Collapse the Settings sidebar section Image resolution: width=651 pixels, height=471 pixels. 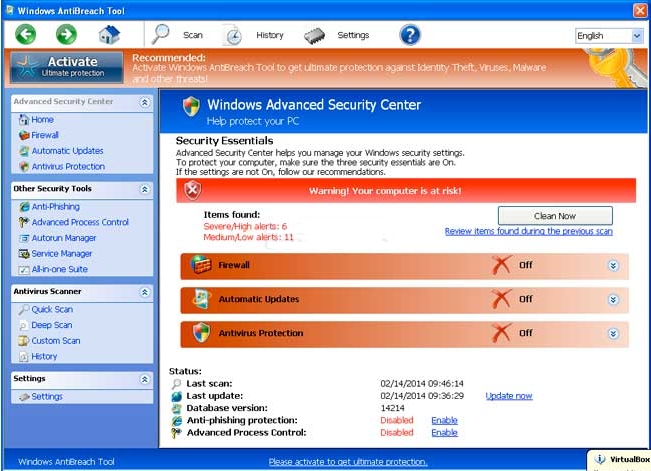[x=144, y=379]
